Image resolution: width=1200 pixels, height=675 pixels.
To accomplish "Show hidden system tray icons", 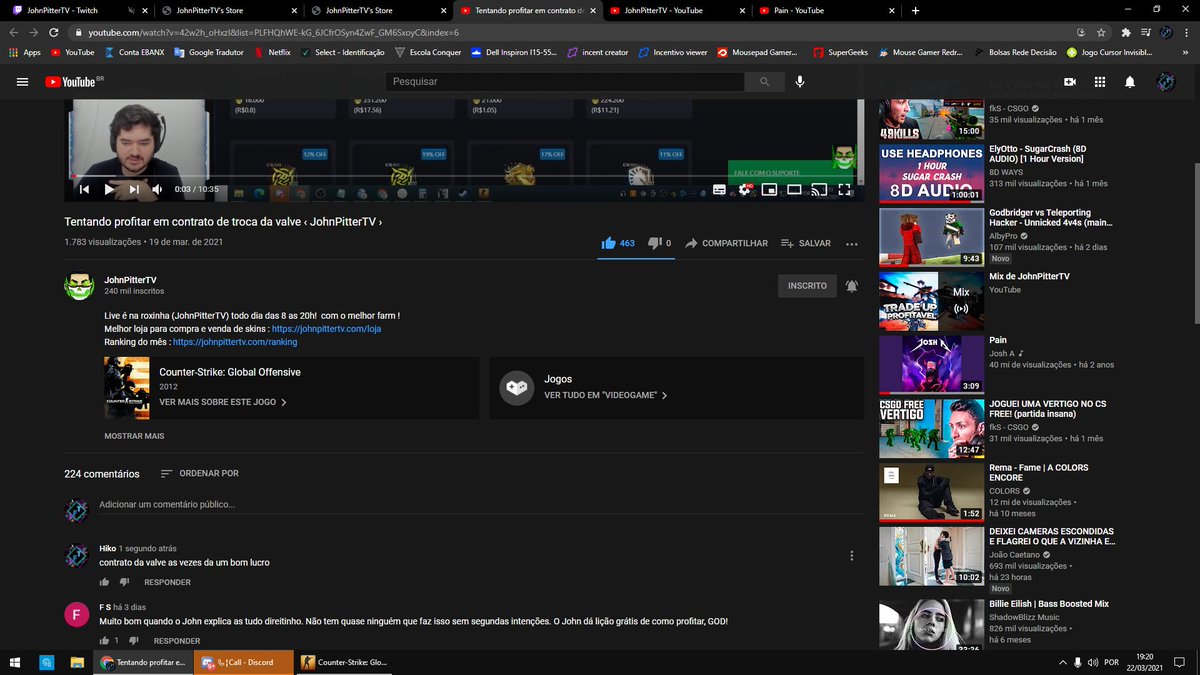I will [x=1061, y=662].
